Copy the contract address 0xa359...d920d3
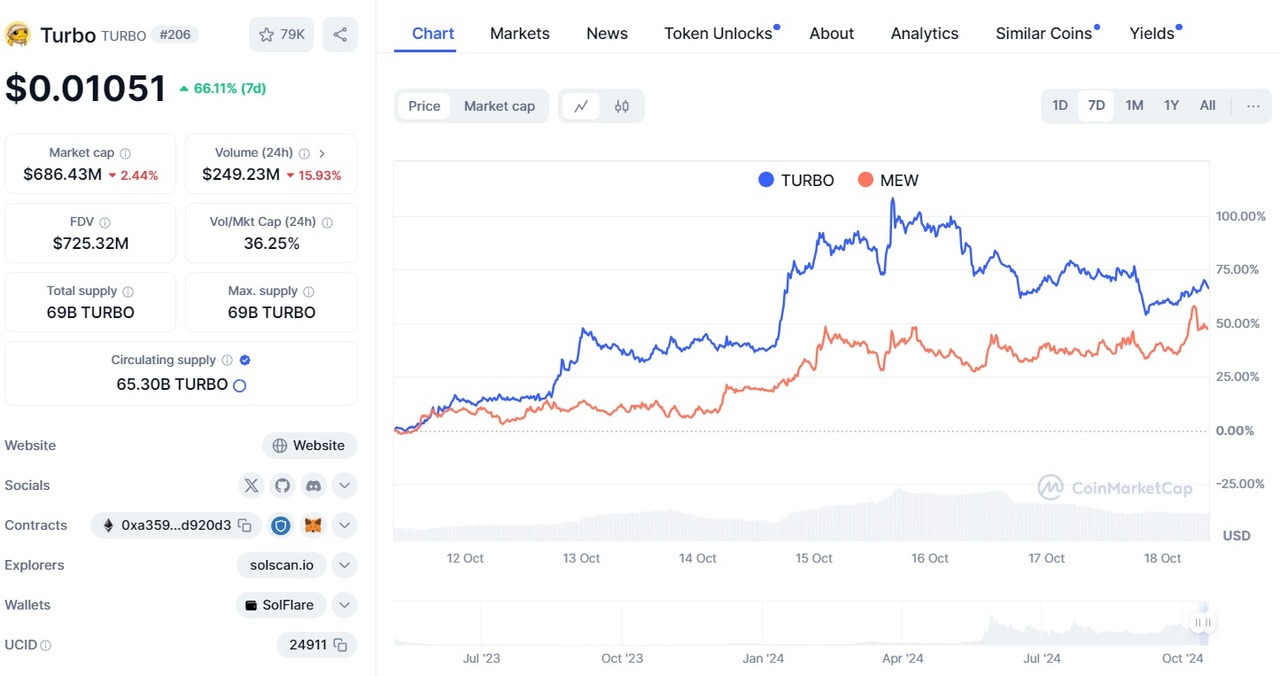The image size is (1280, 676). pos(244,526)
